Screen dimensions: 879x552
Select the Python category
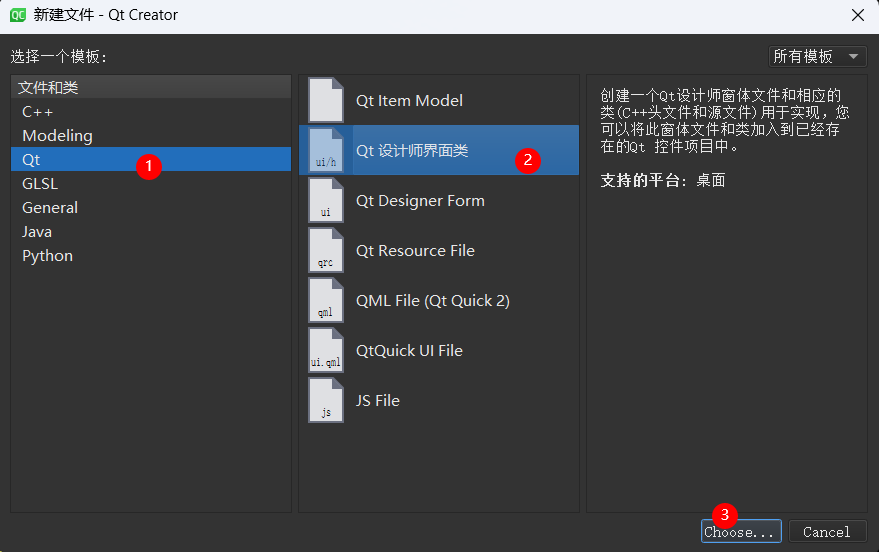tap(47, 256)
